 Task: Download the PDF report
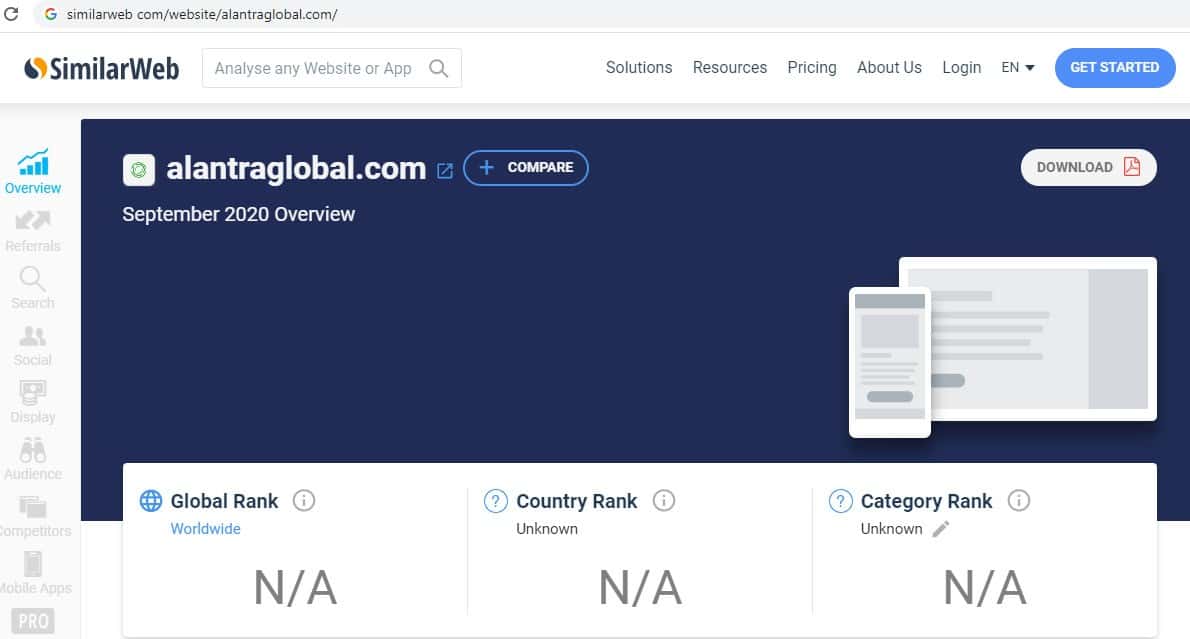pos(1088,168)
